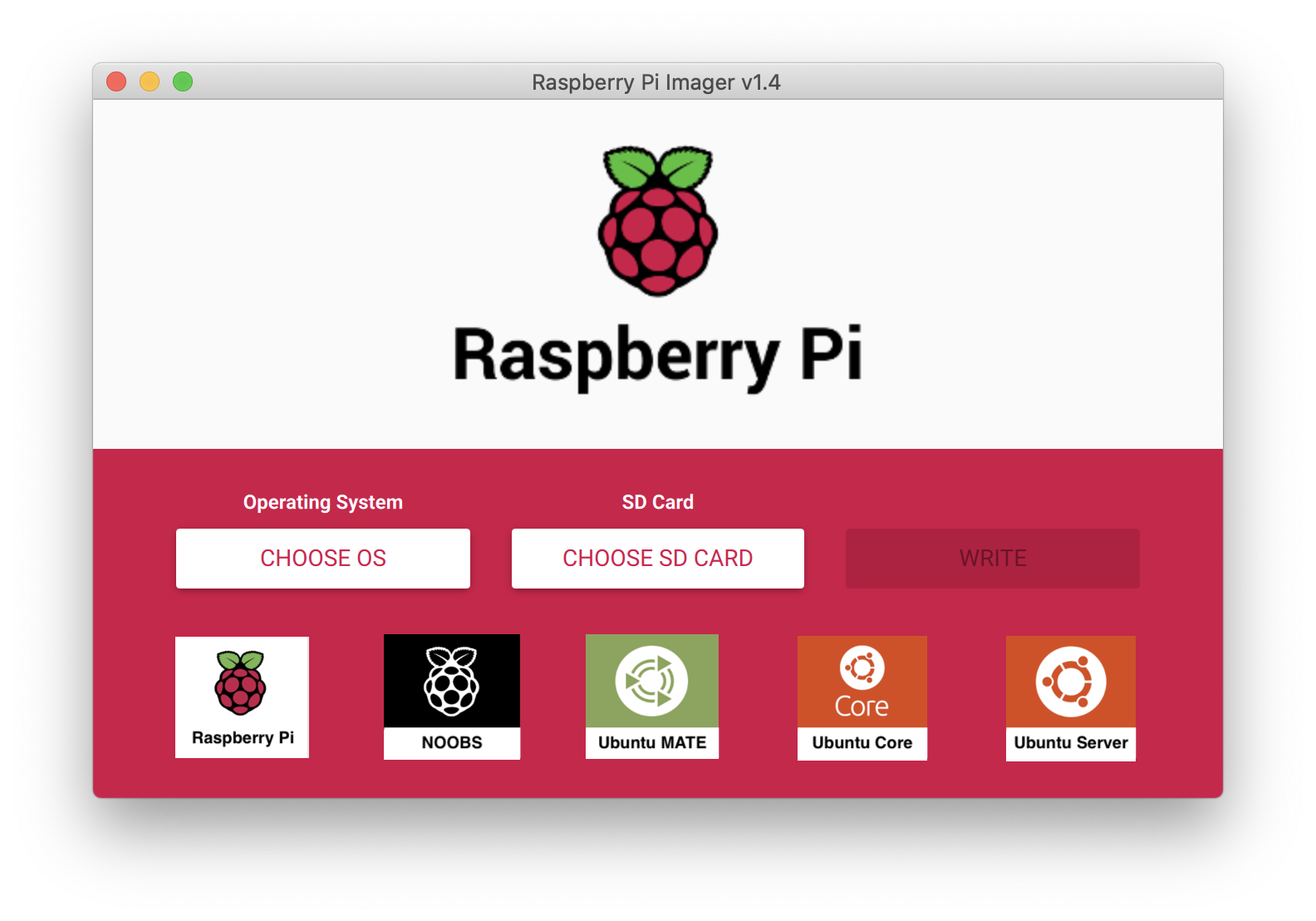Click the Operating System label

323,502
